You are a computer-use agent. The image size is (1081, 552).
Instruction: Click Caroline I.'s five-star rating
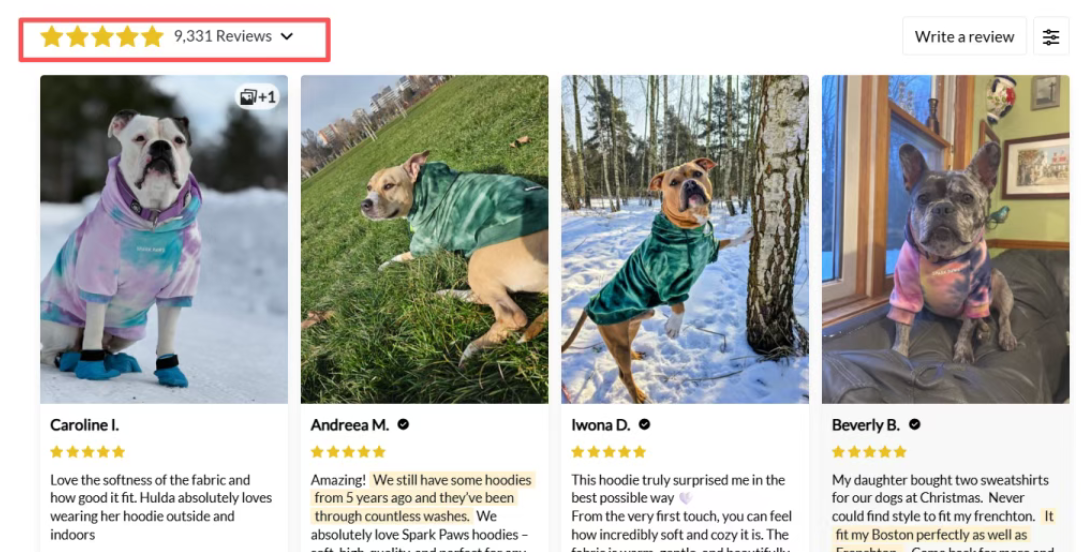pos(88,452)
